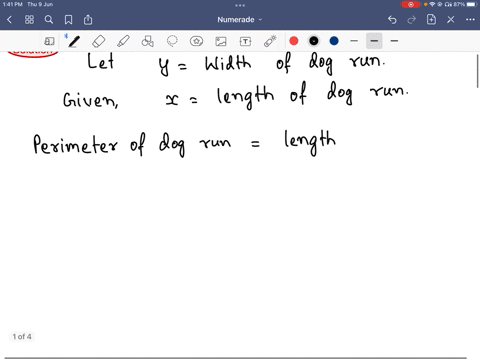Toggle the read-only view mode icon
The width and height of the screenshot is (480, 360).
(x=49, y=41)
